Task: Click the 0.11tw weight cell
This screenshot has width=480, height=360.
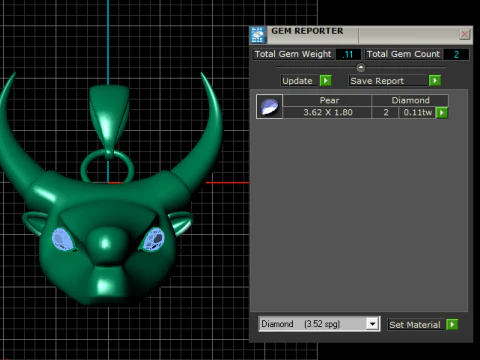Action: pyautogui.click(x=417, y=112)
